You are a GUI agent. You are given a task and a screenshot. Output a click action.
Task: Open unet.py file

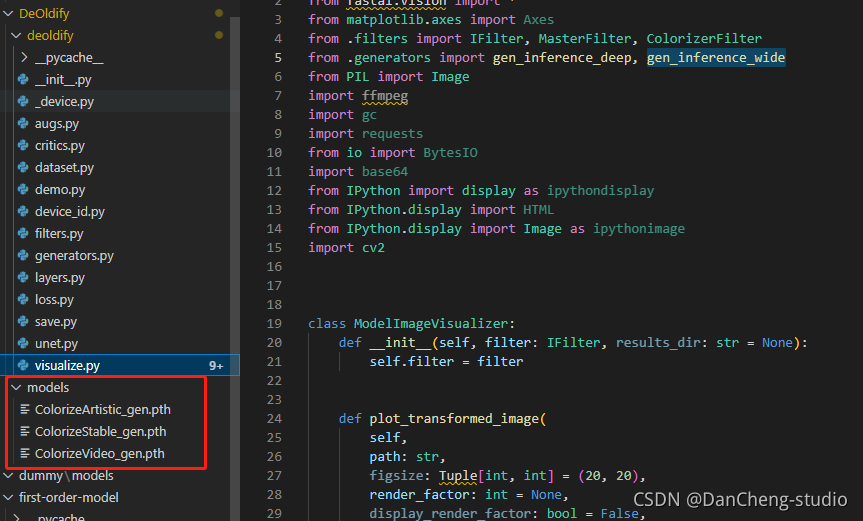pyautogui.click(x=57, y=344)
